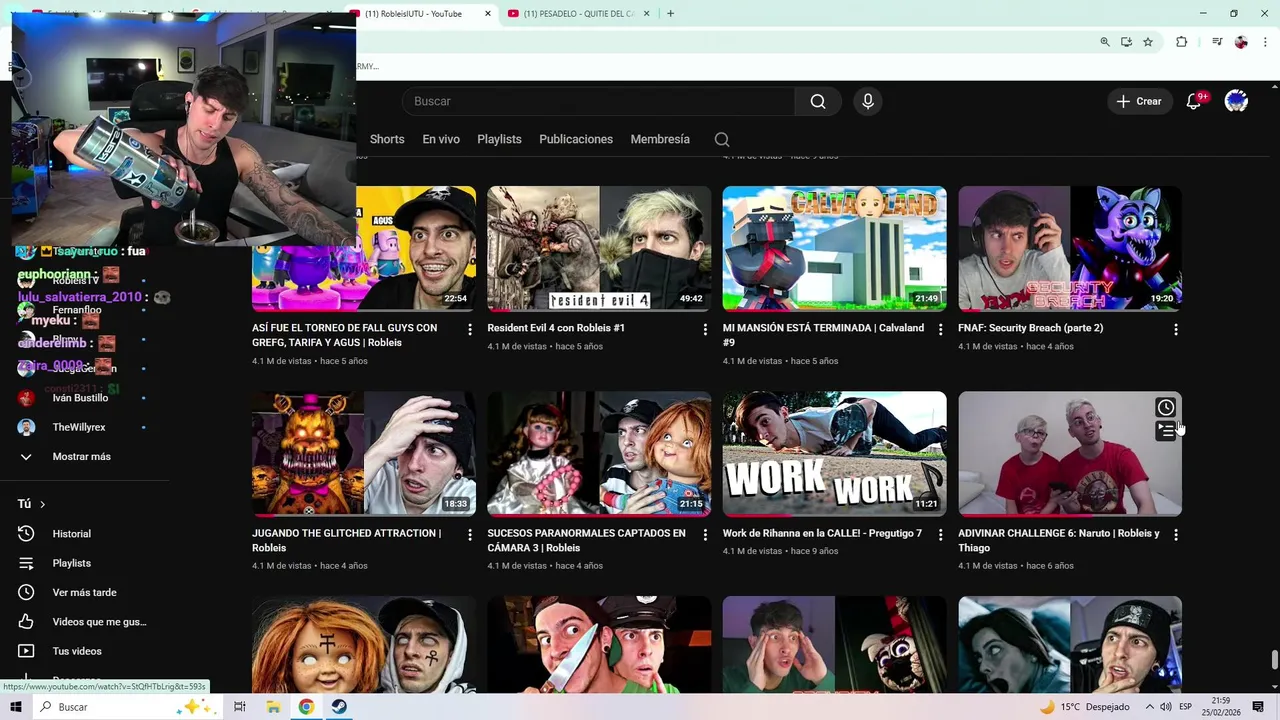The width and height of the screenshot is (1280, 720).
Task: Open the Publicaciones tab
Action: click(576, 139)
